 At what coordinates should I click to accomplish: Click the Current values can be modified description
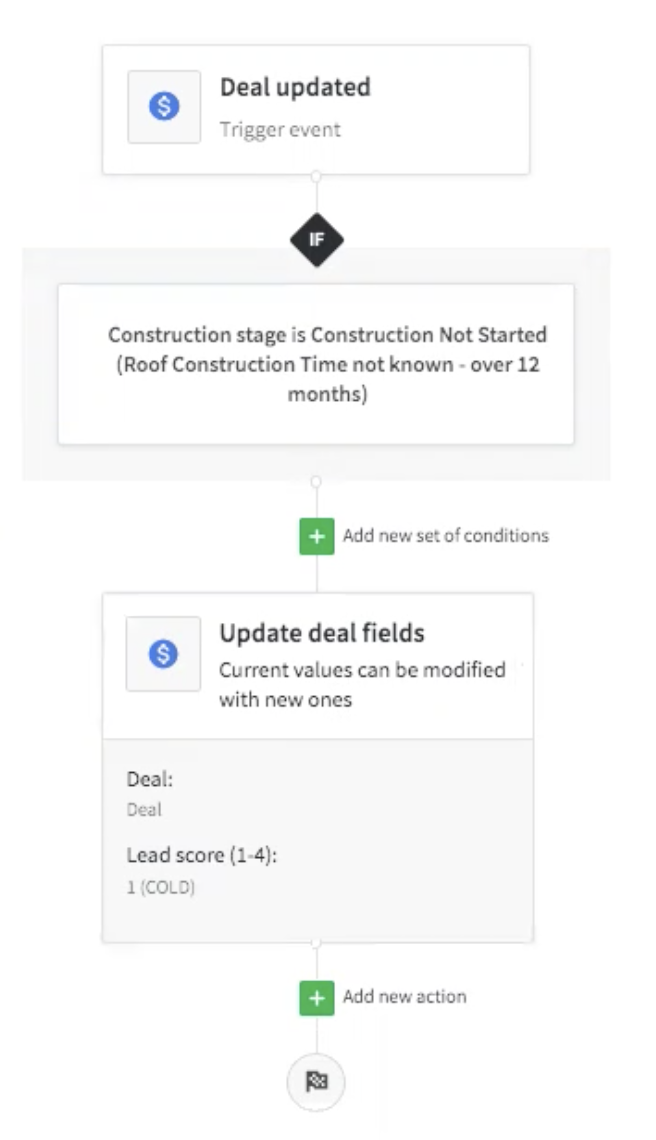pyautogui.click(x=362, y=684)
